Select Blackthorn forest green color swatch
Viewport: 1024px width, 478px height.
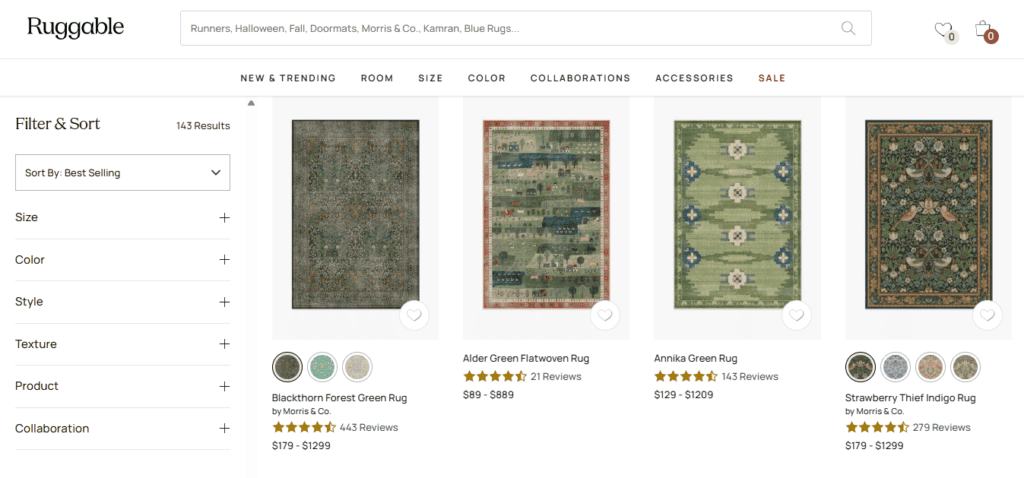pyautogui.click(x=287, y=367)
